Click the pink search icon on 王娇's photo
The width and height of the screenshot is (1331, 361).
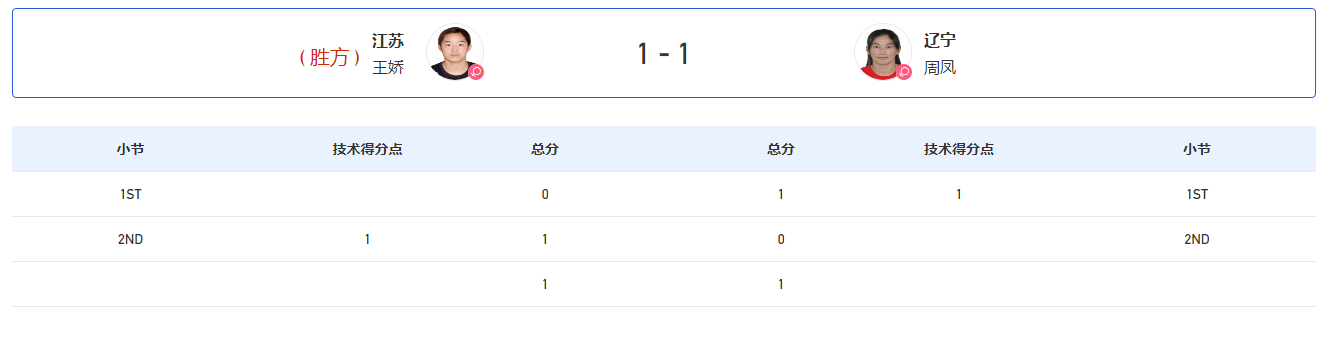pos(476,72)
